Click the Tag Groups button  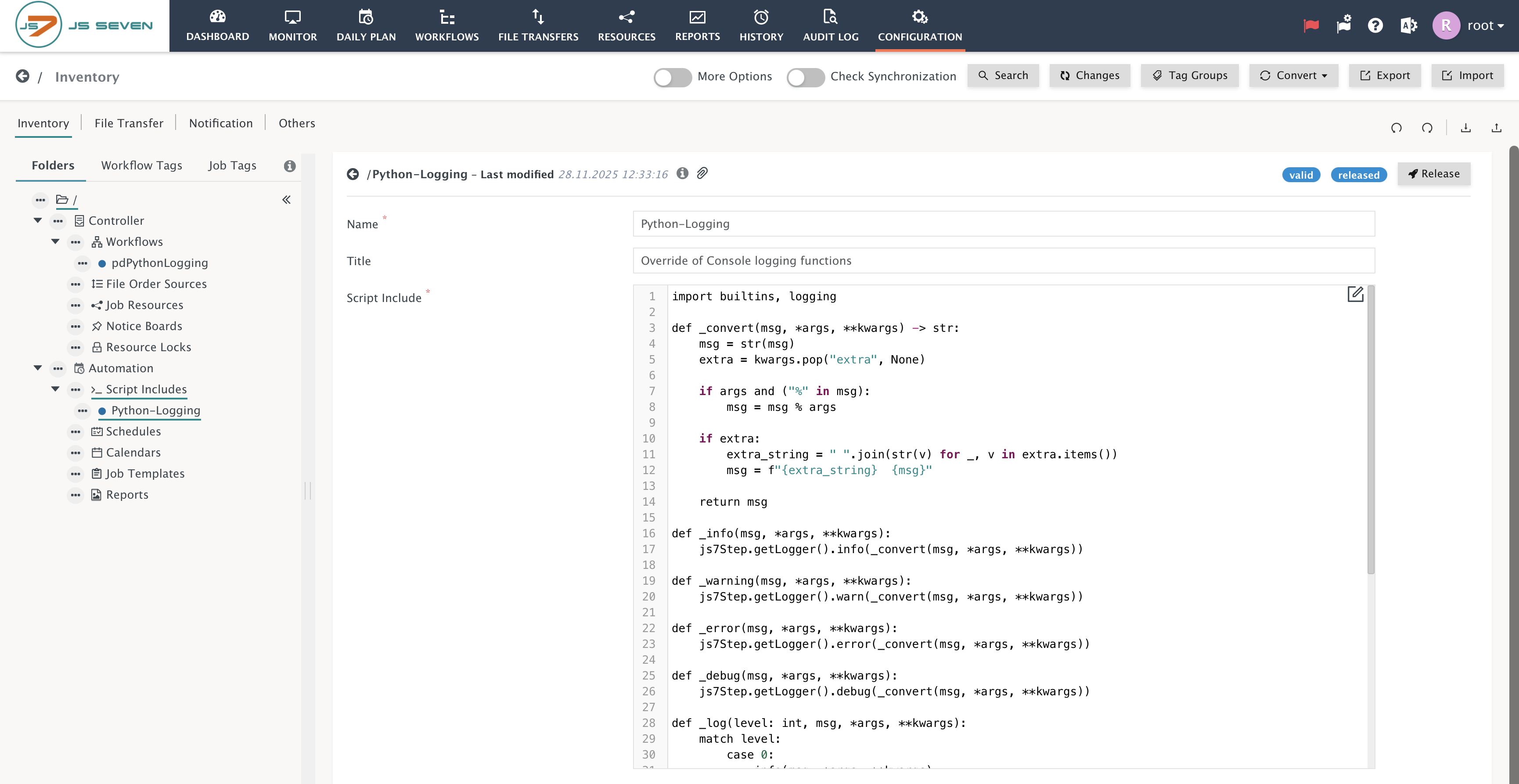tap(1189, 76)
